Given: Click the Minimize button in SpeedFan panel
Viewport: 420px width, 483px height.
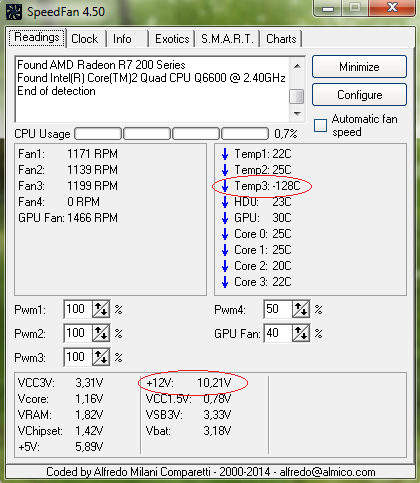Looking at the screenshot, I should click(359, 67).
